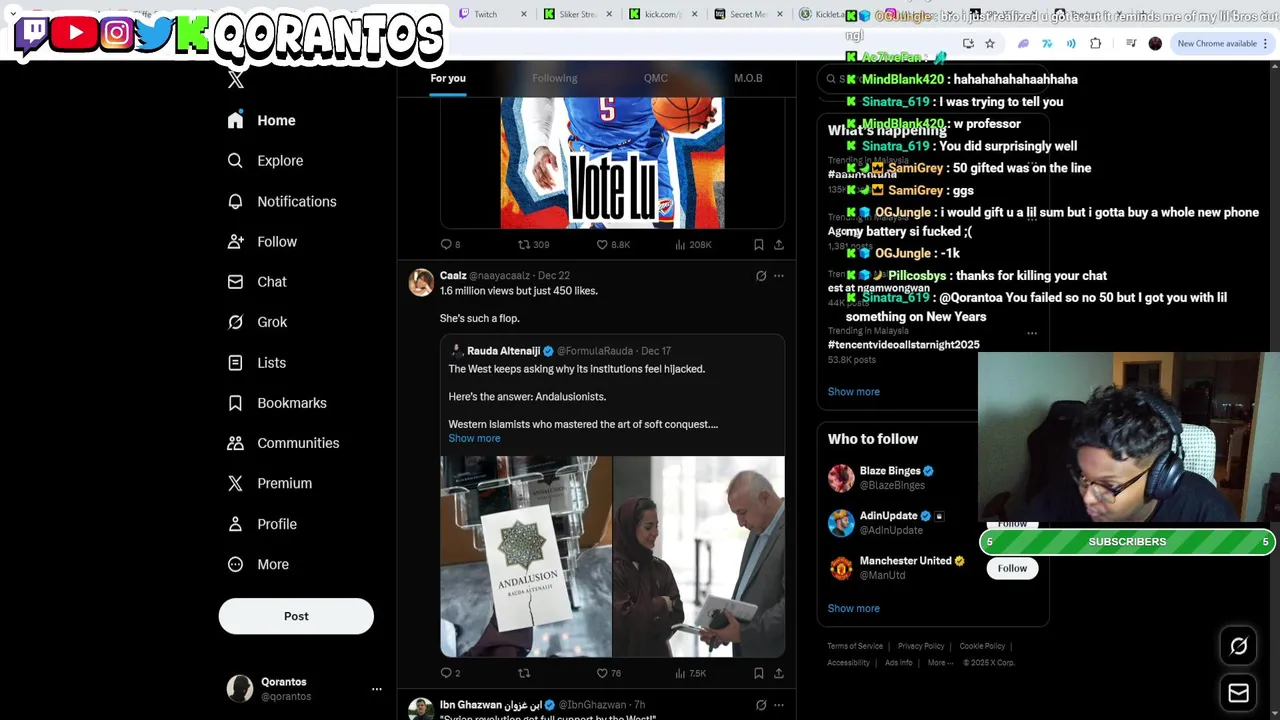Expand footer More options
1280x720 pixels.
(939, 662)
